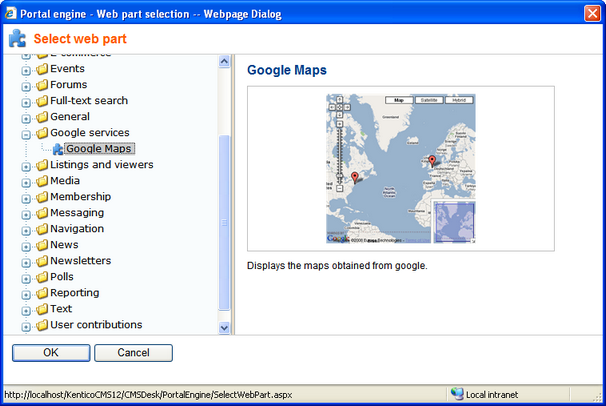Image resolution: width=606 pixels, height=406 pixels.
Task: Expand the Events tree node
Action: click(26, 71)
